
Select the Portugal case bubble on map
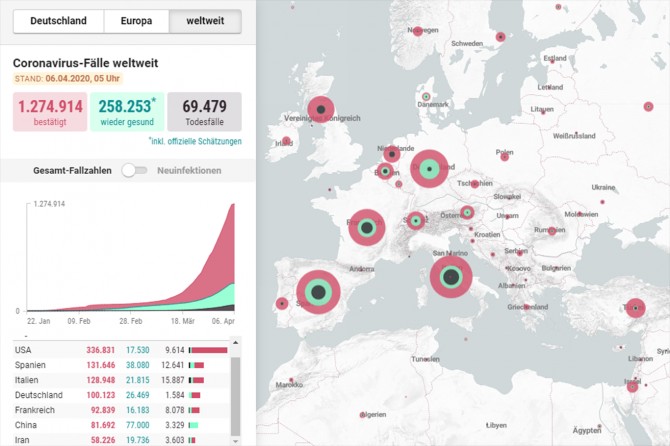tap(282, 303)
